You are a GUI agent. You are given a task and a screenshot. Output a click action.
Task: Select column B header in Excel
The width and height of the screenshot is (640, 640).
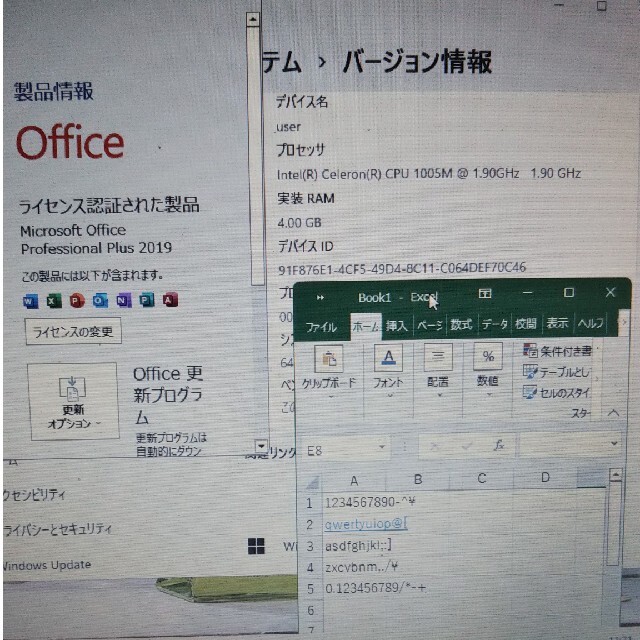tap(418, 479)
